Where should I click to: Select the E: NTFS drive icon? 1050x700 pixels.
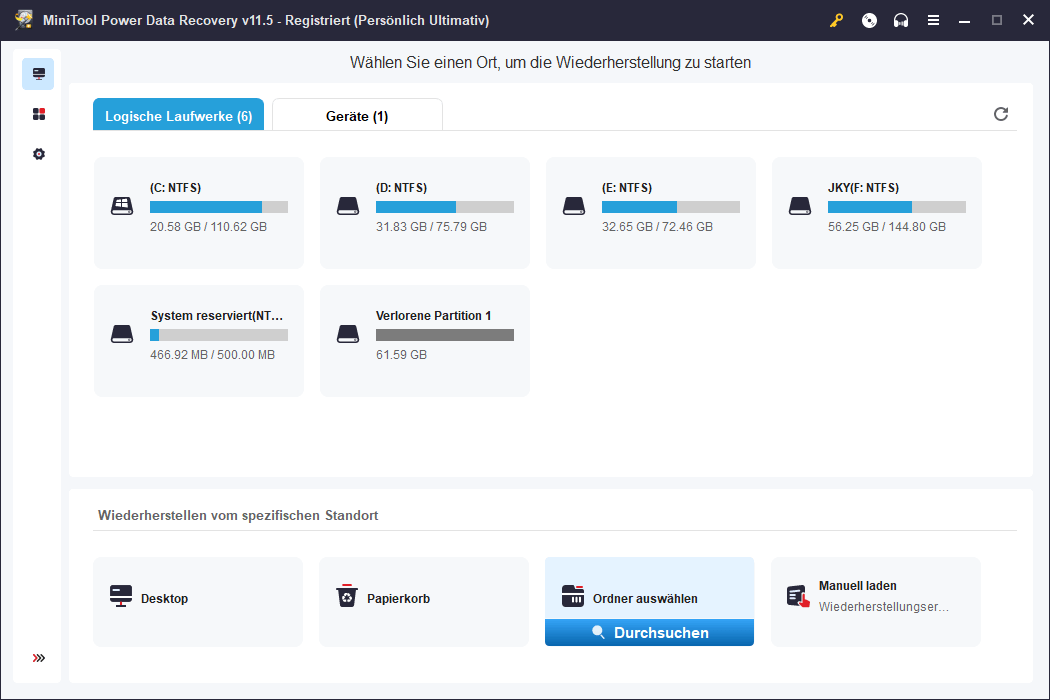click(x=574, y=206)
